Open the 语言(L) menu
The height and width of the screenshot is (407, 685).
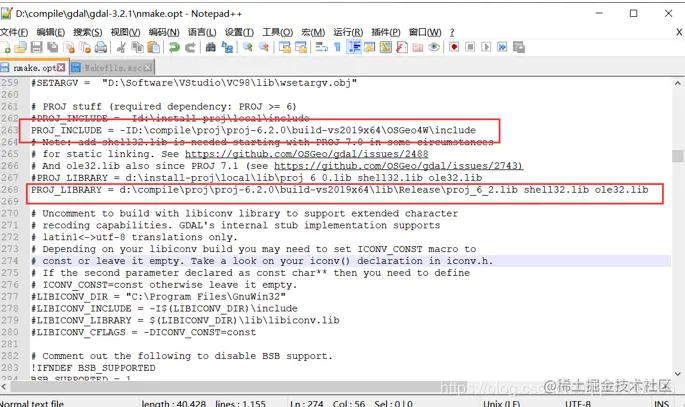point(202,32)
